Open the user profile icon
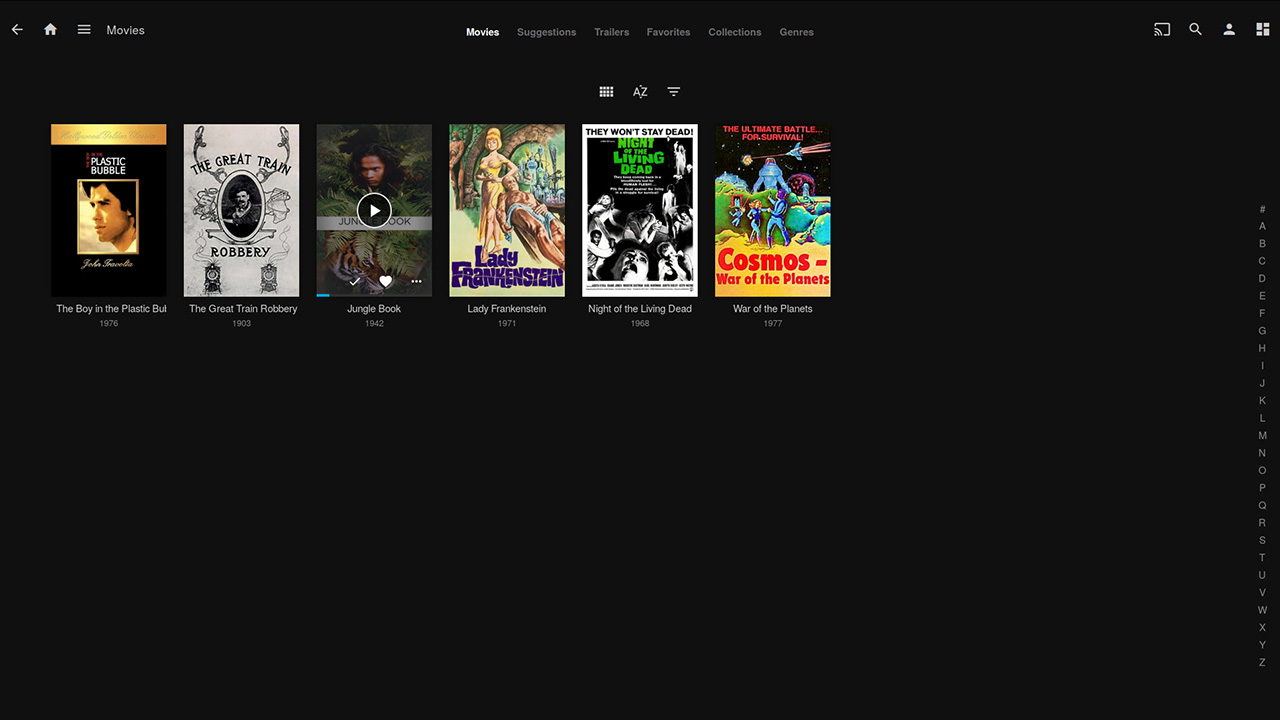This screenshot has height=720, width=1280. pyautogui.click(x=1229, y=30)
